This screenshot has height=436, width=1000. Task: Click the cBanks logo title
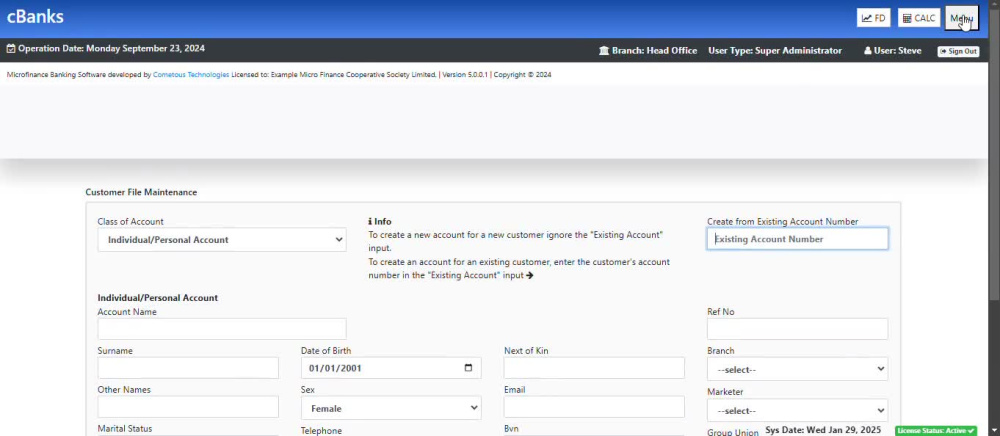pyautogui.click(x=35, y=17)
